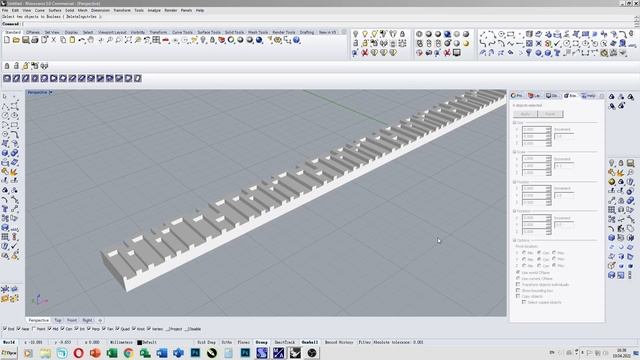Open the Transform menu in menu bar
The width and height of the screenshot is (640, 360).
pyautogui.click(x=122, y=10)
